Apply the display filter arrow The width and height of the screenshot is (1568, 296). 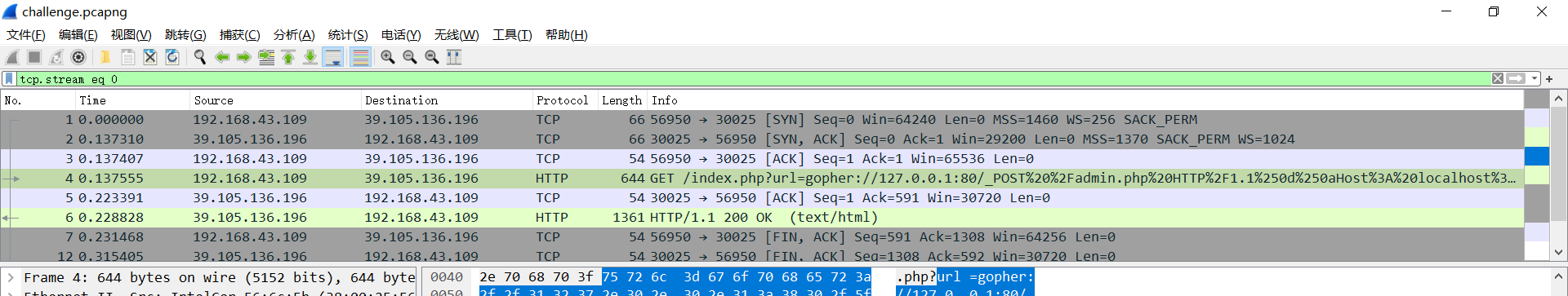click(1516, 79)
